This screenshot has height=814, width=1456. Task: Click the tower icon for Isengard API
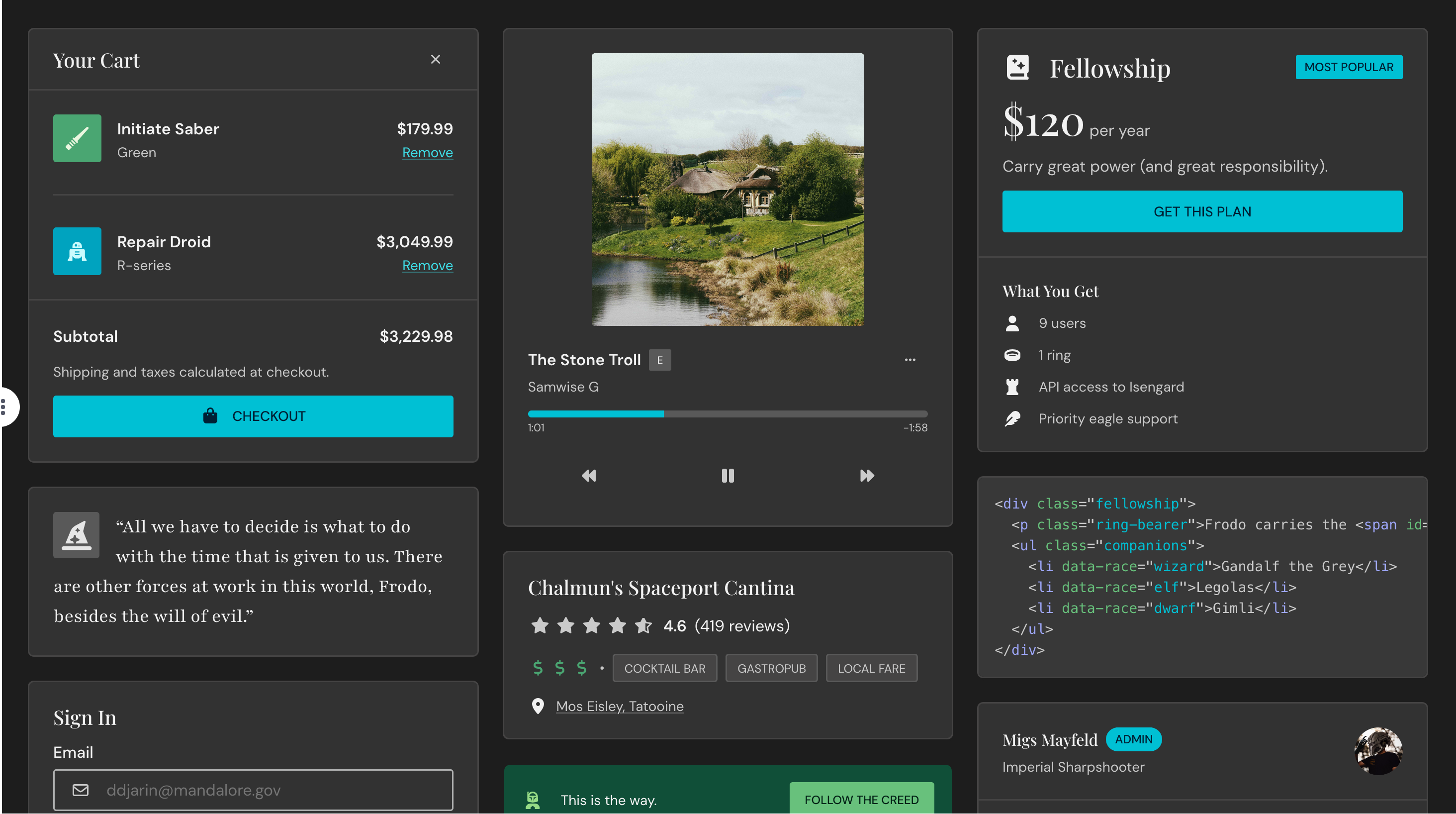[x=1012, y=387]
